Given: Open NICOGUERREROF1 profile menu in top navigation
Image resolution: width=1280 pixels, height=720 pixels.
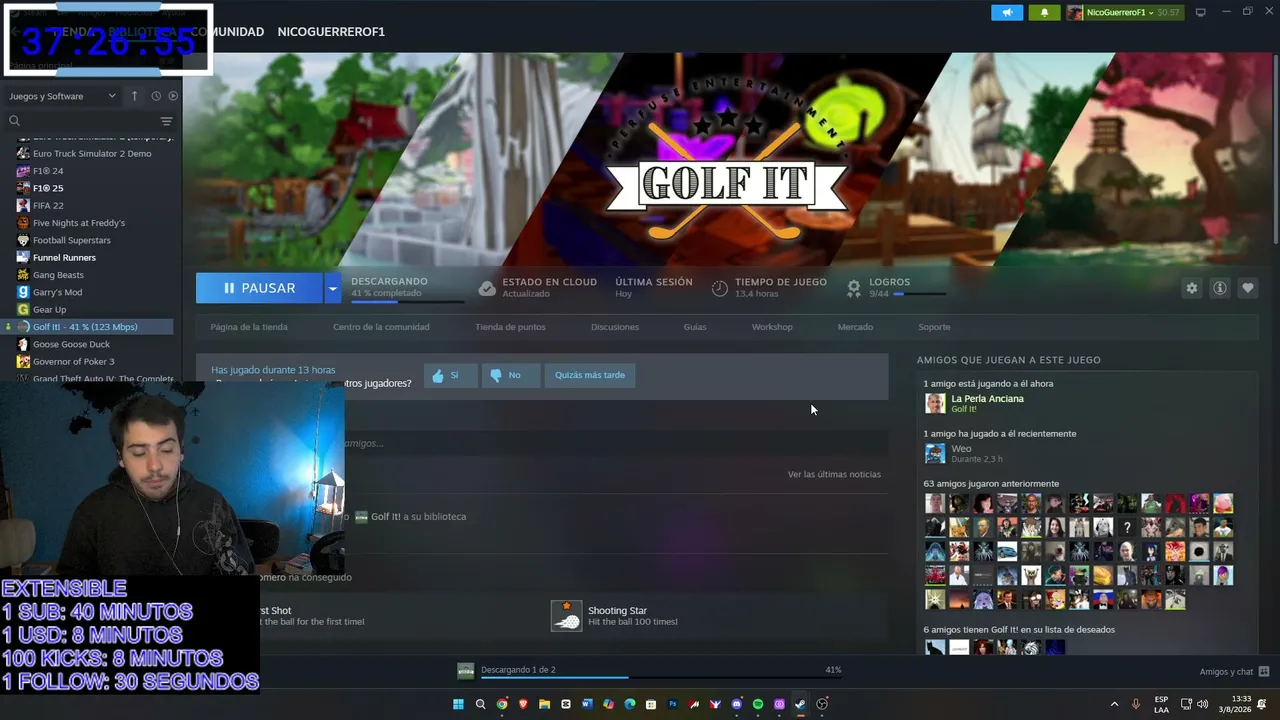Looking at the screenshot, I should click(331, 32).
